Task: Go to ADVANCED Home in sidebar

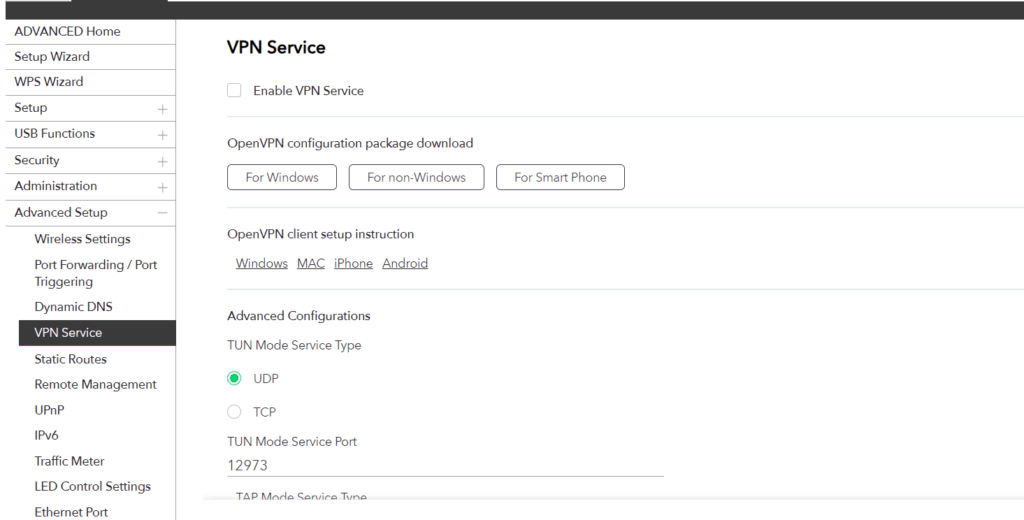Action: click(67, 31)
